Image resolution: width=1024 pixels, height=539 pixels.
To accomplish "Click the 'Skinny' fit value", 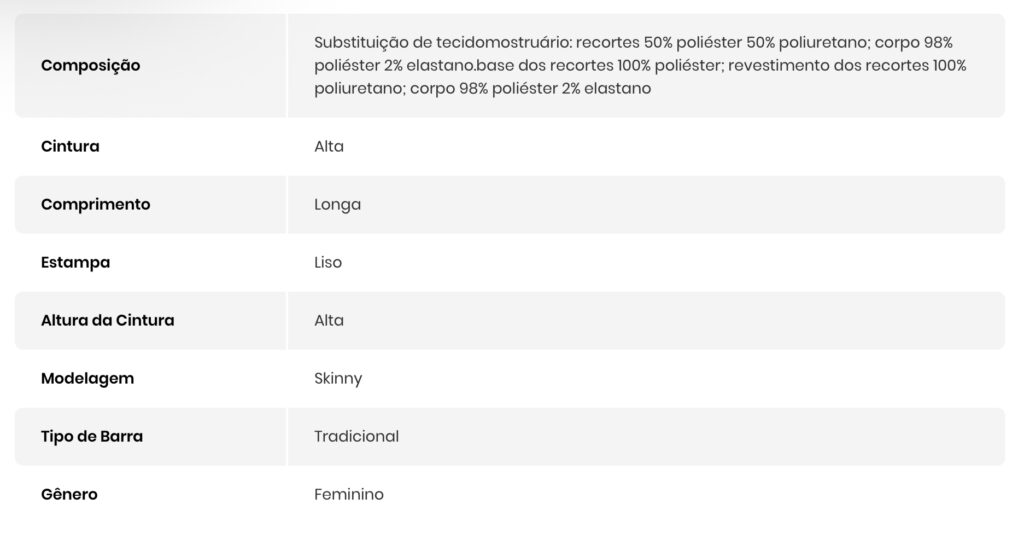I will (338, 378).
